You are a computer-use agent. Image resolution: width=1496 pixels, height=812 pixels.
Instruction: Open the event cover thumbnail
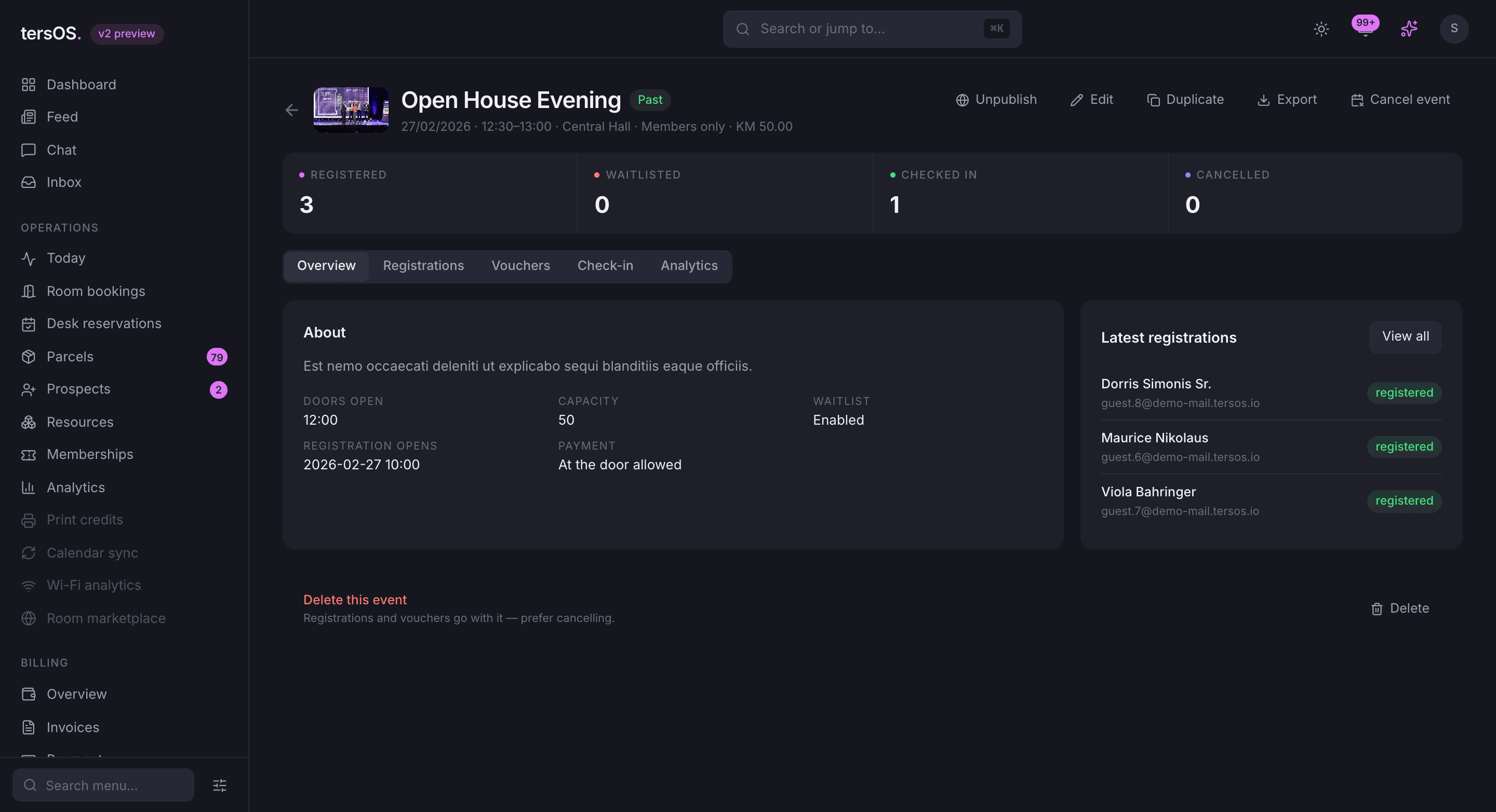[x=351, y=110]
